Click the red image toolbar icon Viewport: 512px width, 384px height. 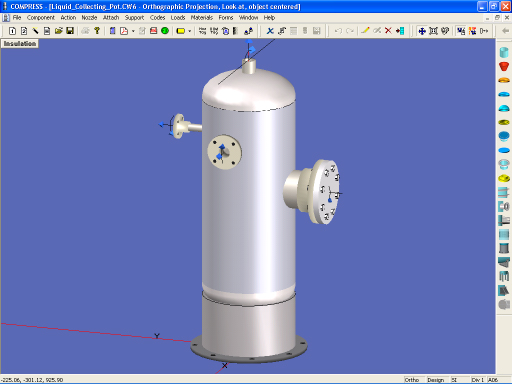[153, 31]
